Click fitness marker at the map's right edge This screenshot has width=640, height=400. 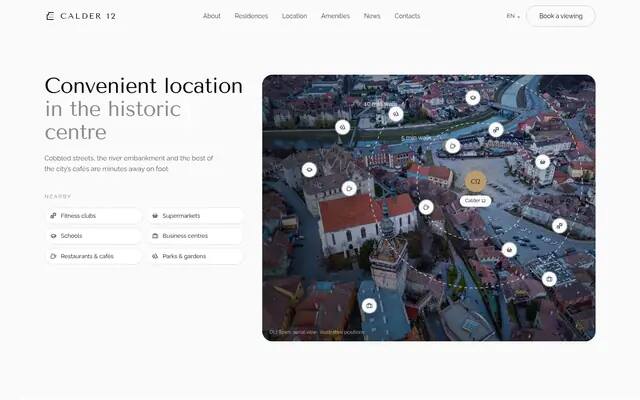click(x=560, y=225)
